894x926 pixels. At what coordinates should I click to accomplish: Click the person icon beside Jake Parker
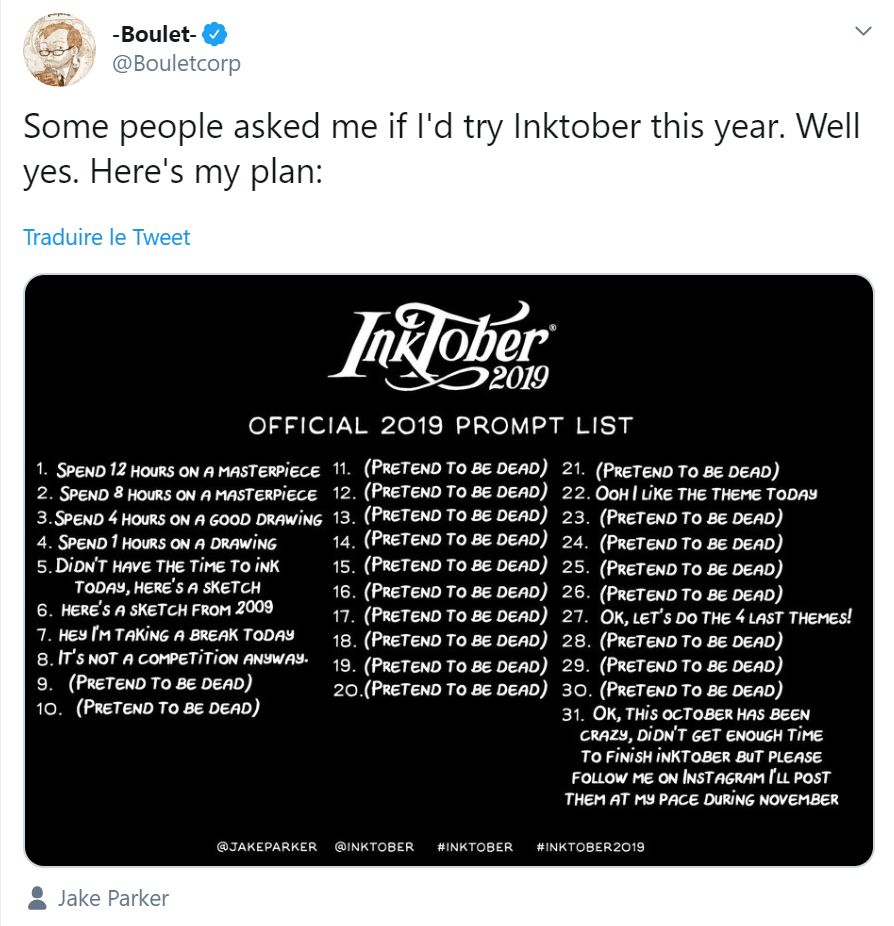click(37, 898)
